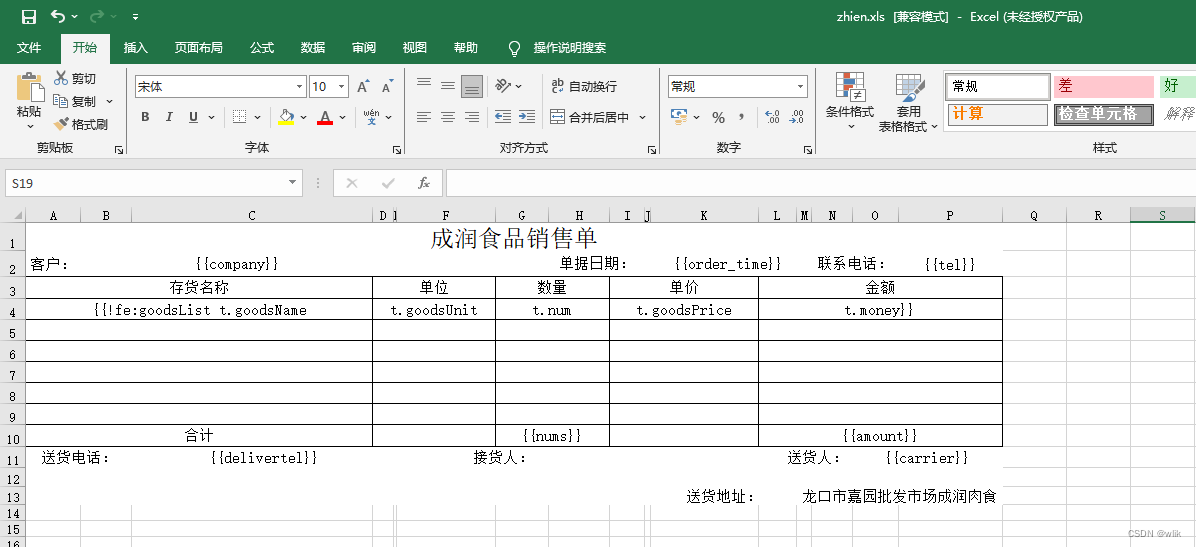This screenshot has height=547, width=1196.
Task: Apply the 计算 cell style
Action: tap(998, 114)
